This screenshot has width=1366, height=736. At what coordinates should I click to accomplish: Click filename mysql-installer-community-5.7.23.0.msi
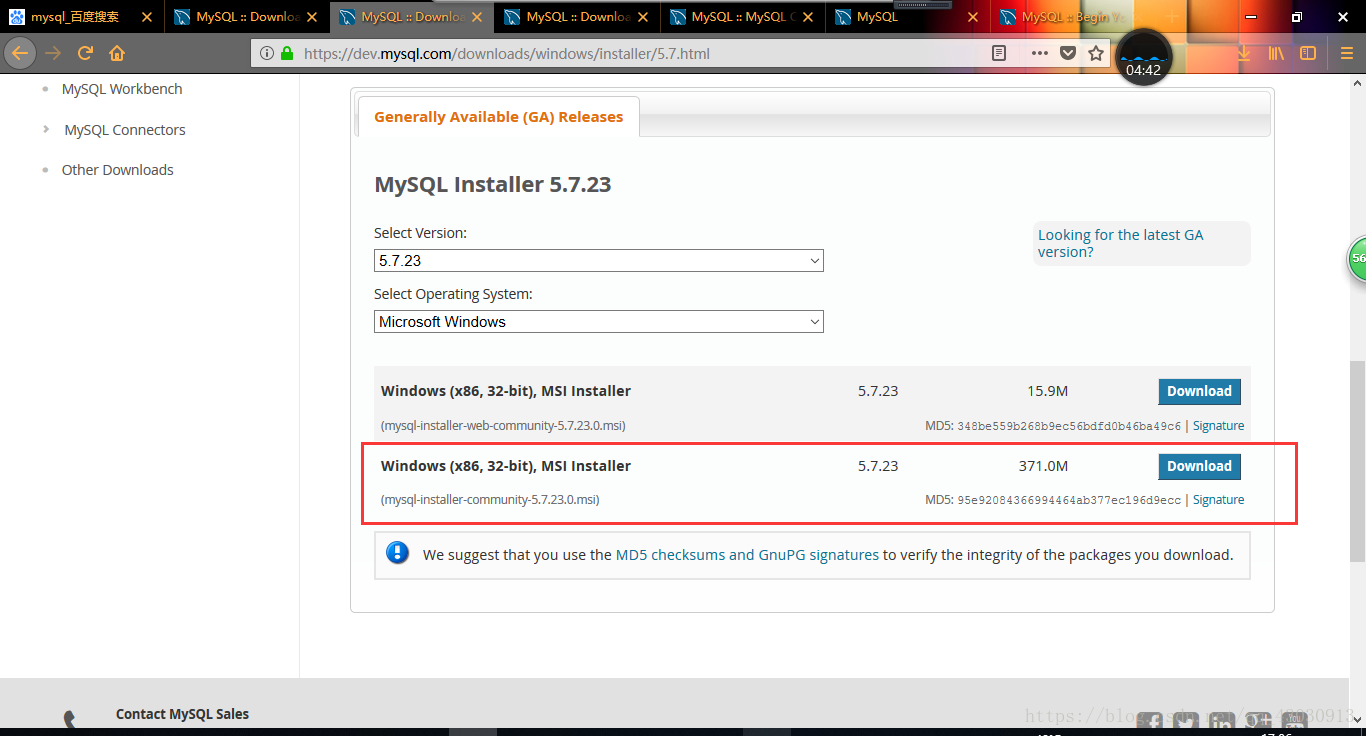[x=490, y=499]
